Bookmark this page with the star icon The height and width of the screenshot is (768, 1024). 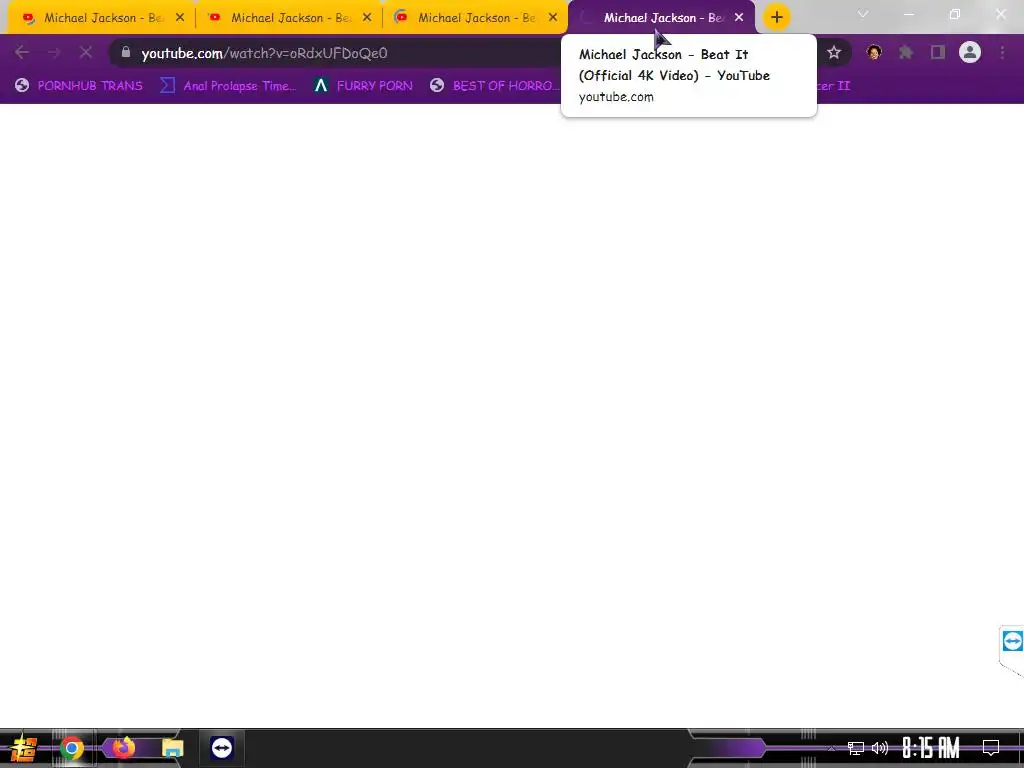[x=834, y=53]
